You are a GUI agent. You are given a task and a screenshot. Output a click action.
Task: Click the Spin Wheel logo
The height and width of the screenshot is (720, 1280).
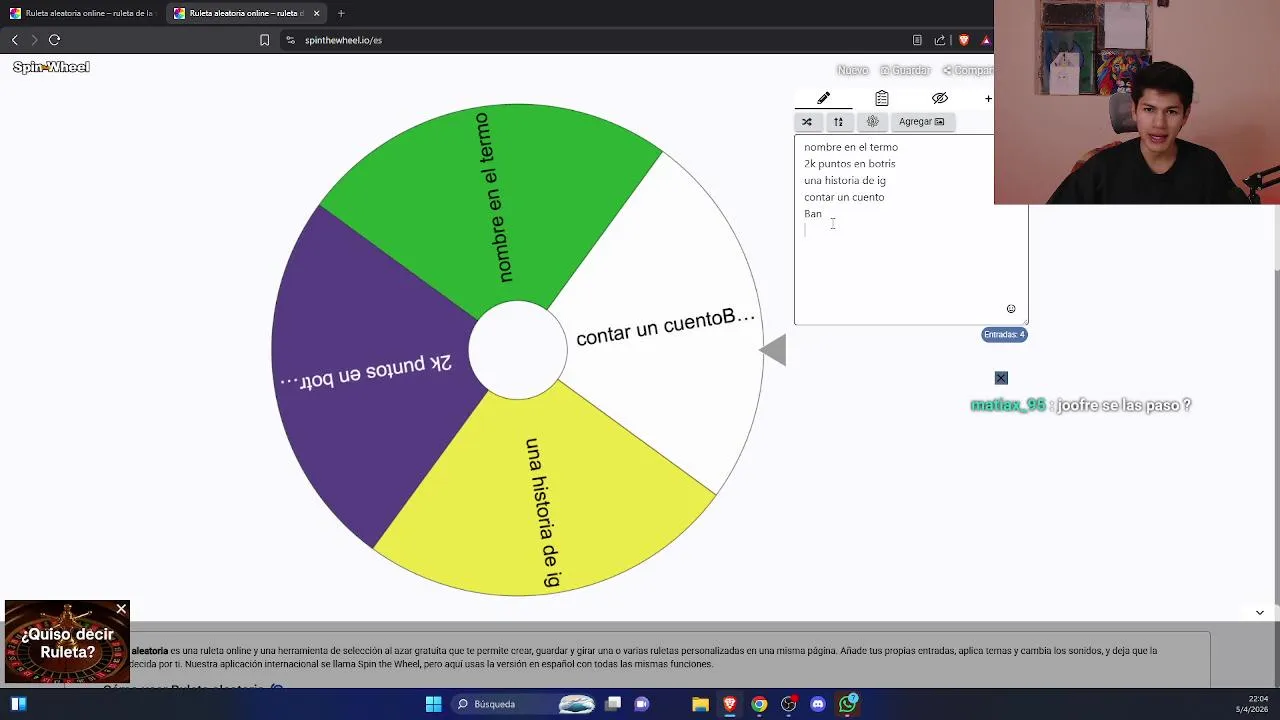pos(51,67)
